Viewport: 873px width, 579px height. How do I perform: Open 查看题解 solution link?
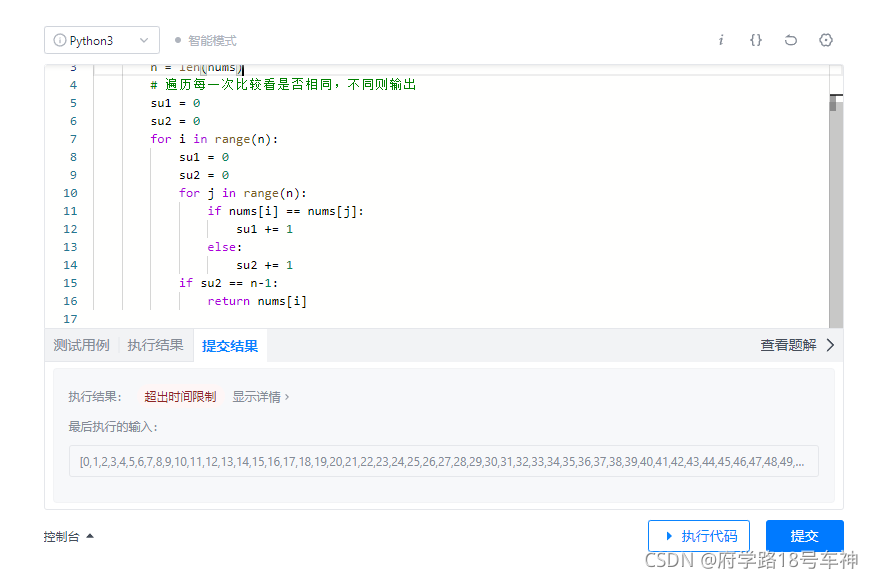pos(788,345)
